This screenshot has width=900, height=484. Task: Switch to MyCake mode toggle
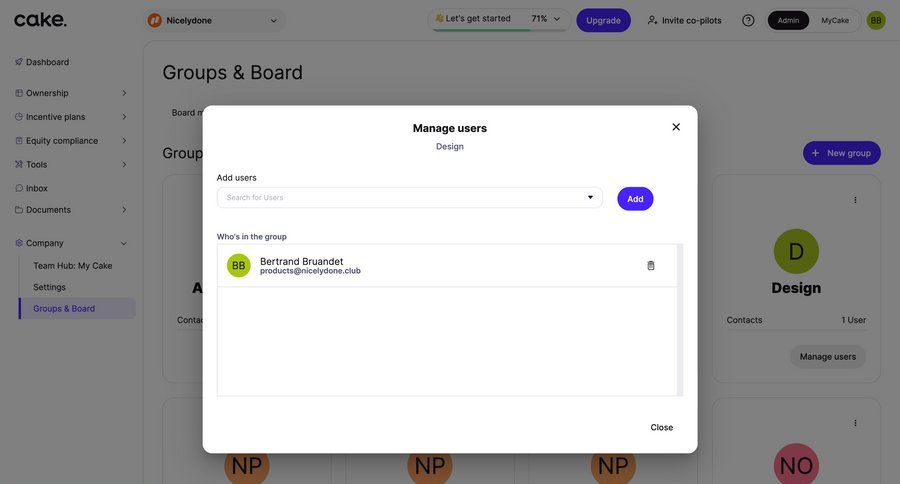click(835, 20)
